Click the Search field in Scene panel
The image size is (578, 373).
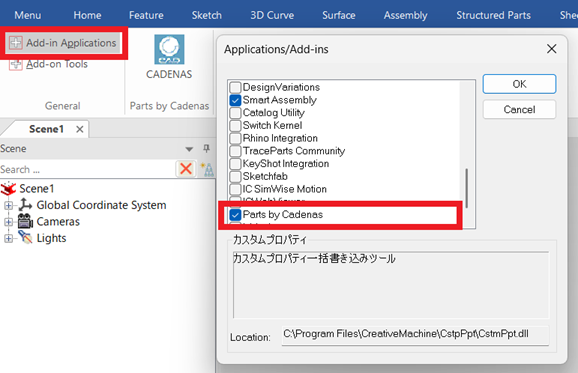click(x=87, y=170)
